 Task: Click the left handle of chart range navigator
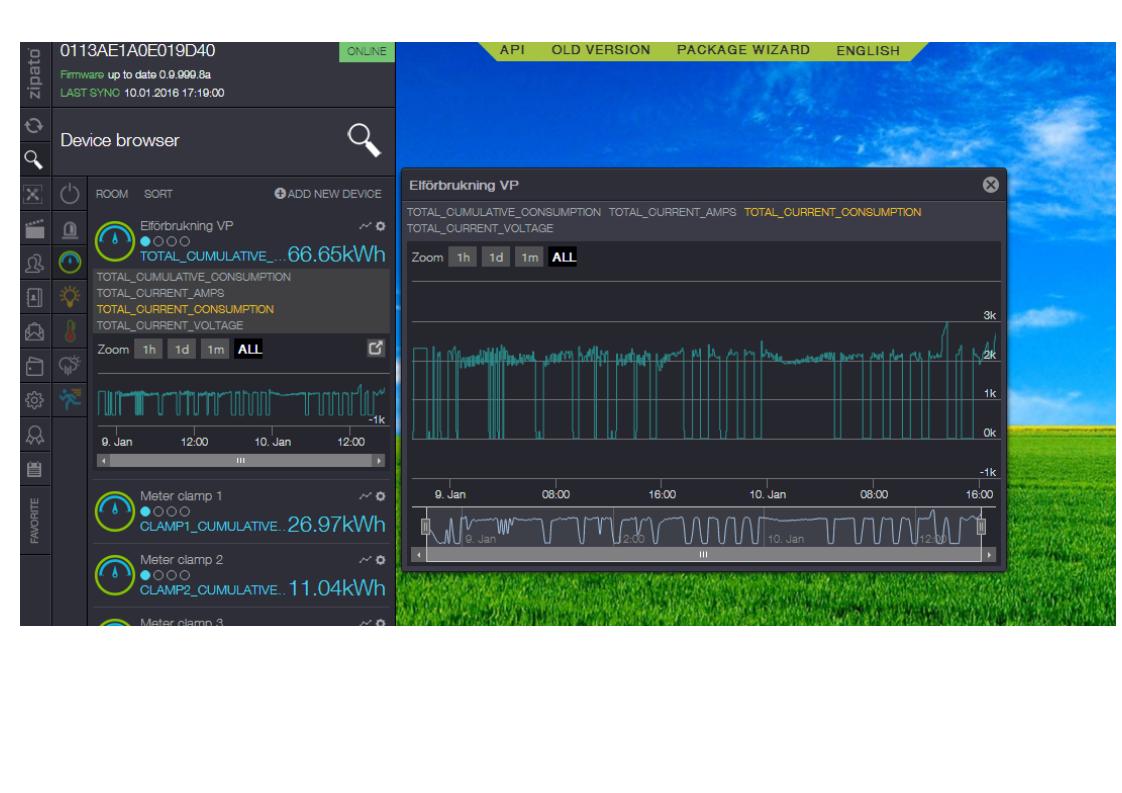[x=425, y=527]
